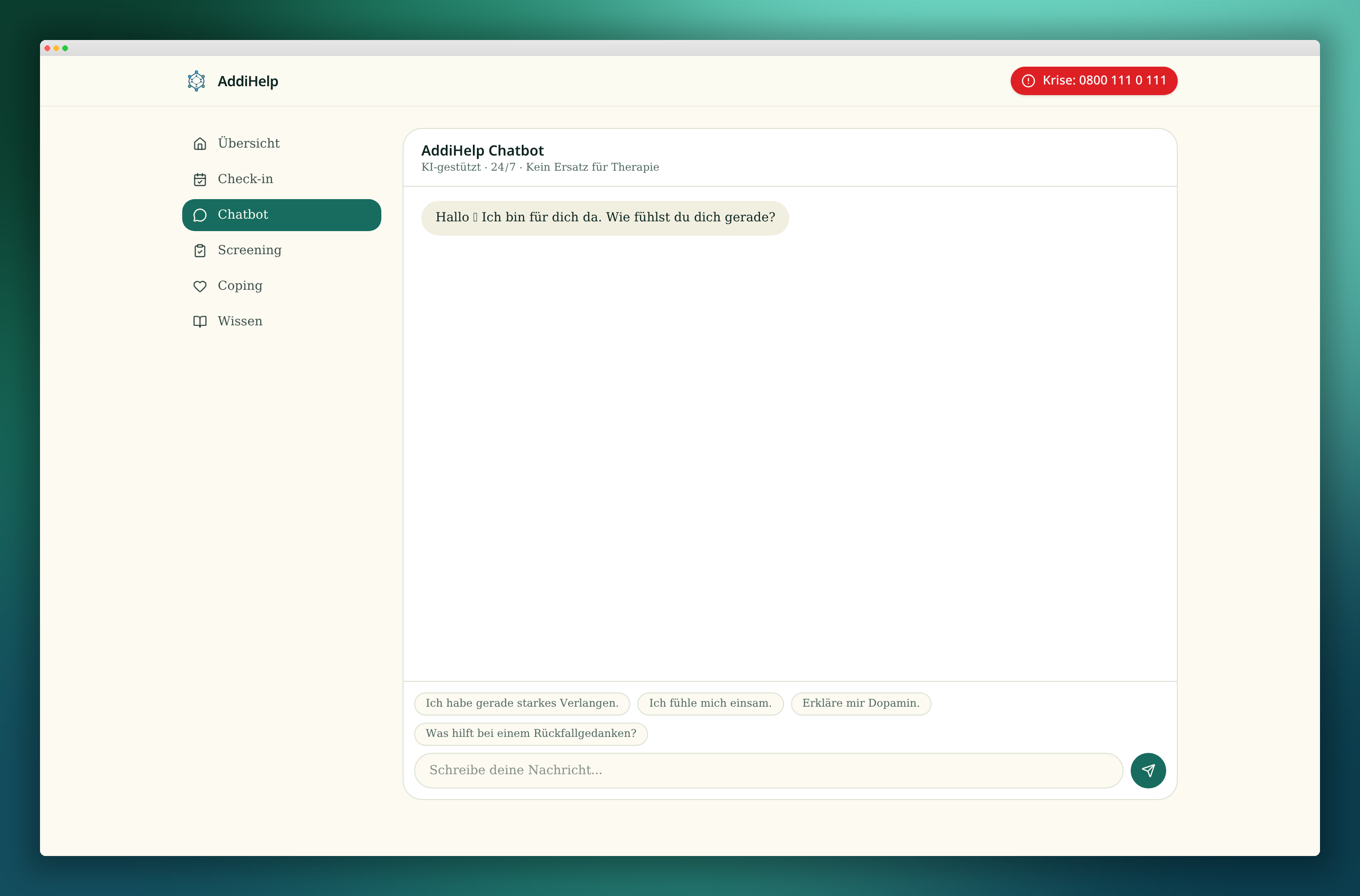
Task: Click the 'AddiHelp Chatbot' heading
Action: click(482, 150)
